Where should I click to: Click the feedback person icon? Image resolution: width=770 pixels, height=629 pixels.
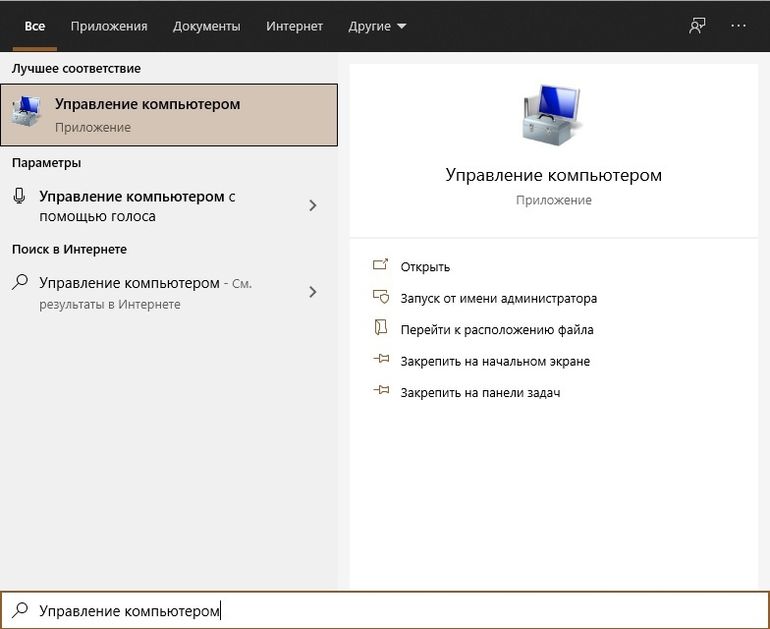tap(697, 26)
